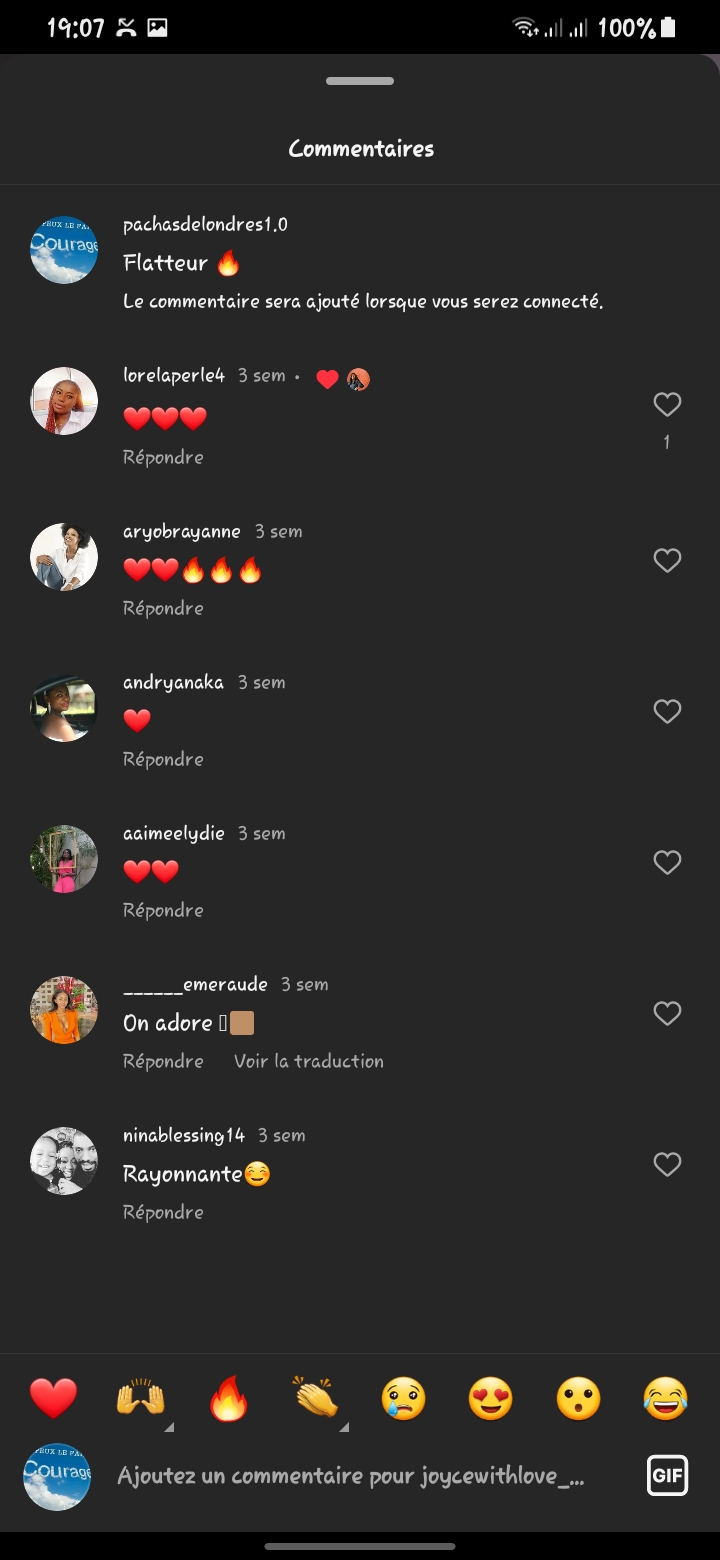The height and width of the screenshot is (1560, 720).
Task: Reply to ninablessing14's comment
Action: pos(163,1212)
